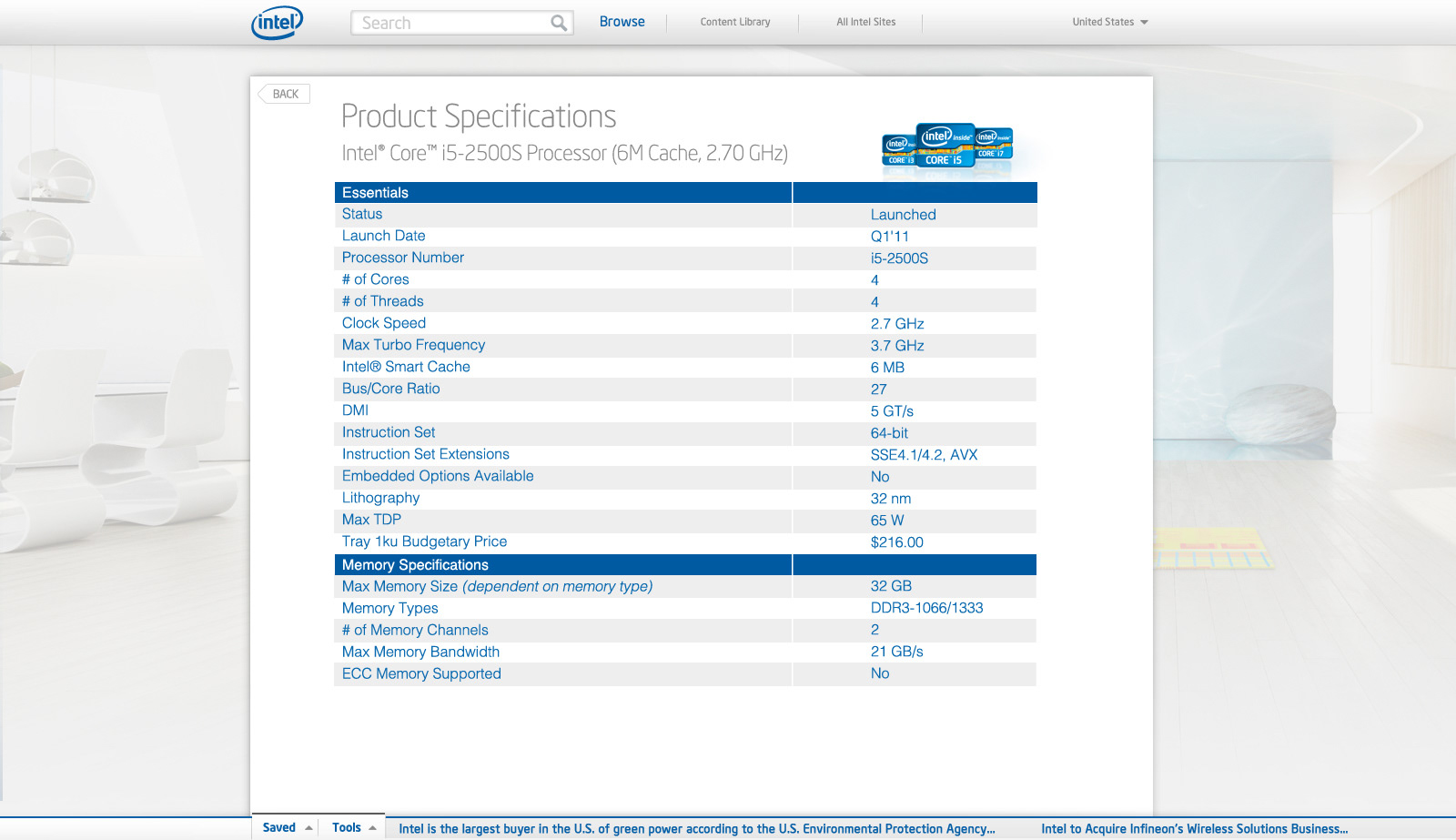Click the # of Threads label

tap(383, 301)
